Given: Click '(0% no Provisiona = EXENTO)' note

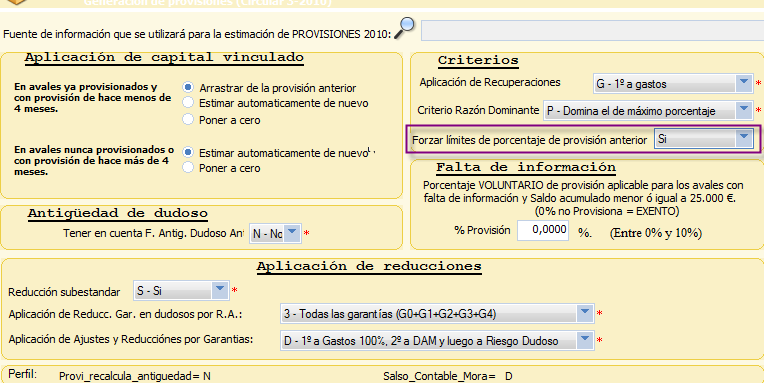Looking at the screenshot, I should (x=607, y=211).
